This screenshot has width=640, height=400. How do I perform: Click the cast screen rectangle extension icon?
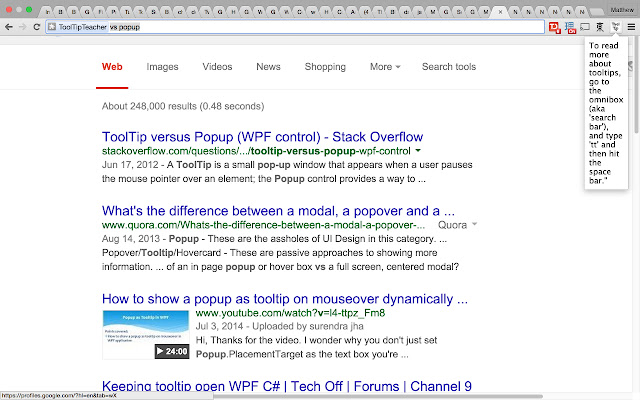(x=585, y=27)
